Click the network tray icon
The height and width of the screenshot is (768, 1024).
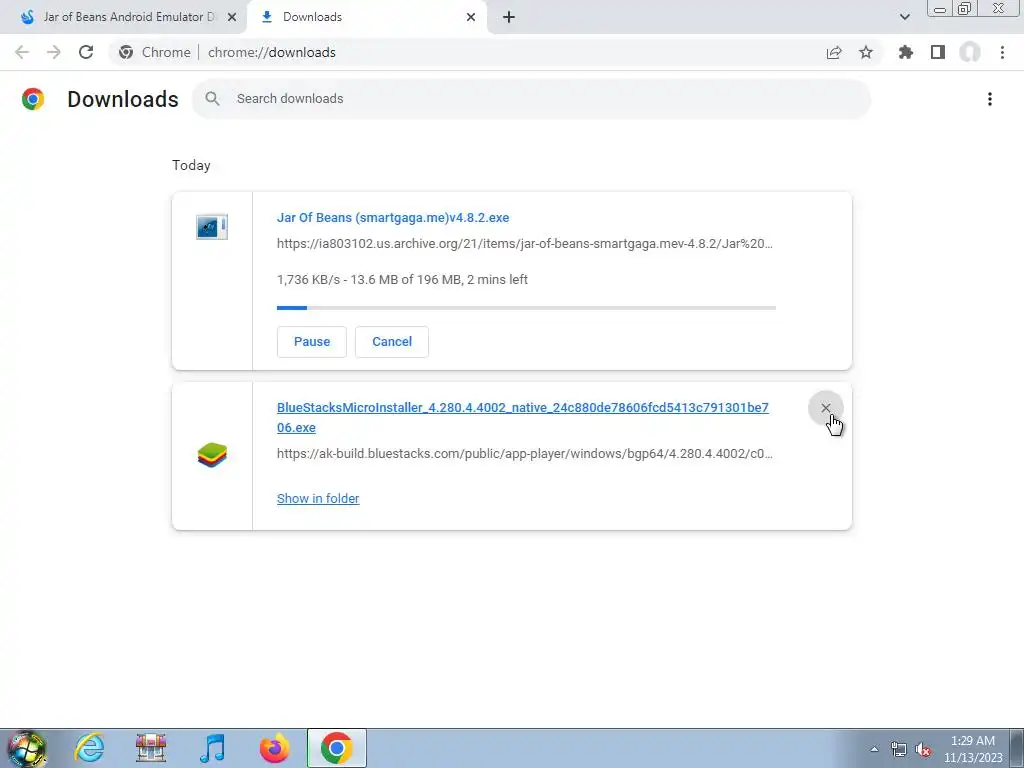899,749
